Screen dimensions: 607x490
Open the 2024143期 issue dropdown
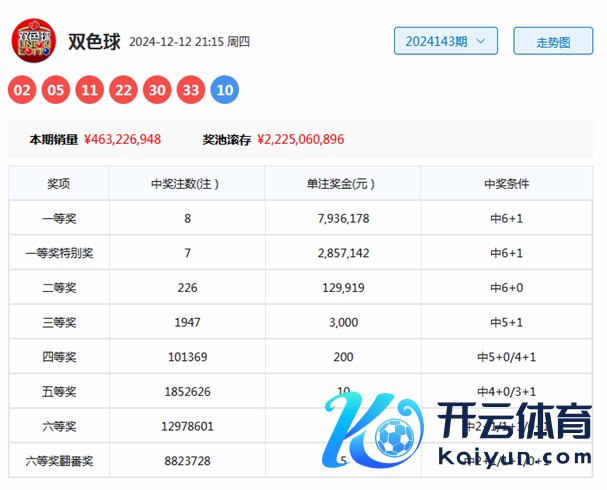pos(445,41)
